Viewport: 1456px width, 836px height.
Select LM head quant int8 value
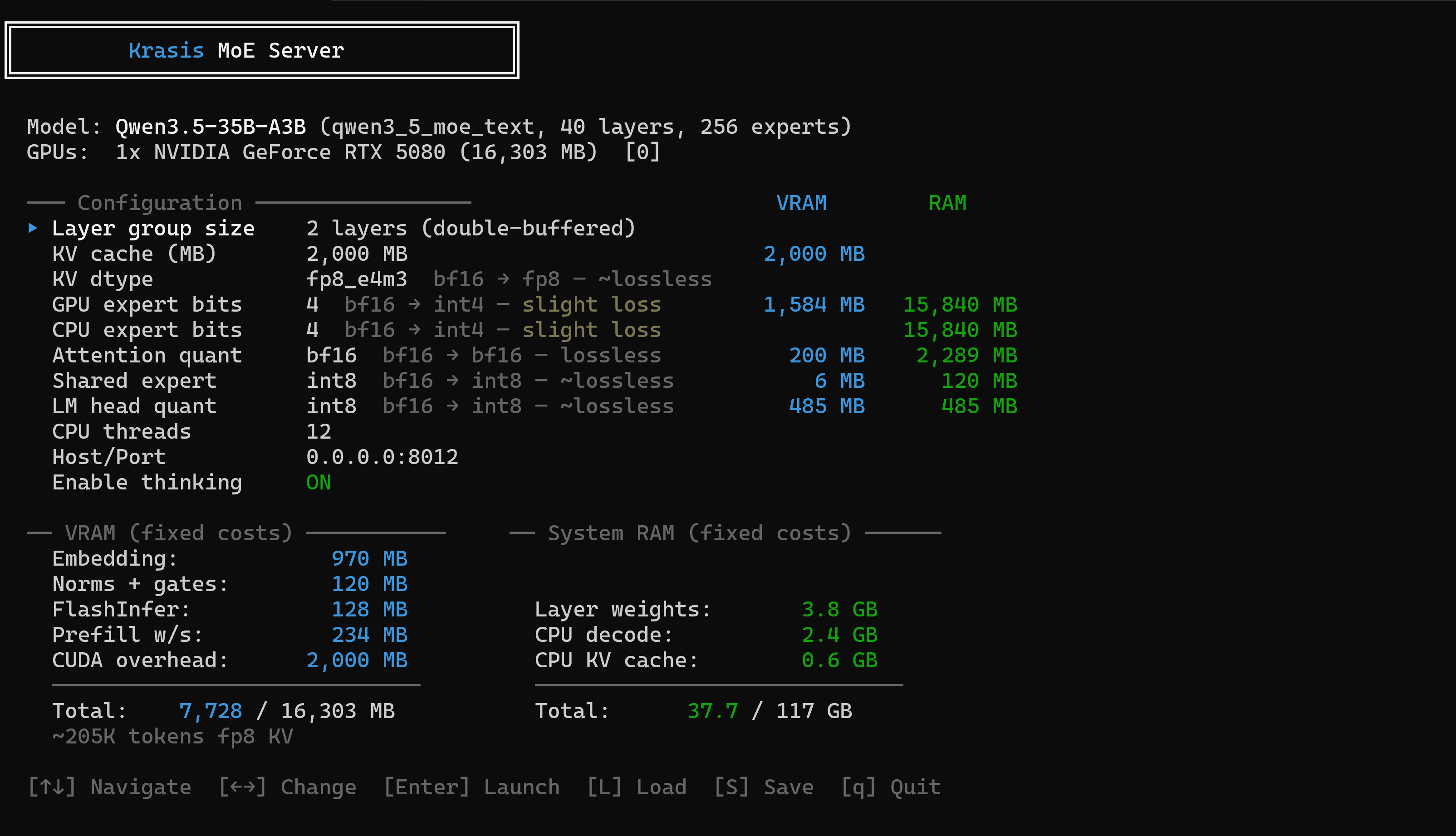[x=331, y=406]
